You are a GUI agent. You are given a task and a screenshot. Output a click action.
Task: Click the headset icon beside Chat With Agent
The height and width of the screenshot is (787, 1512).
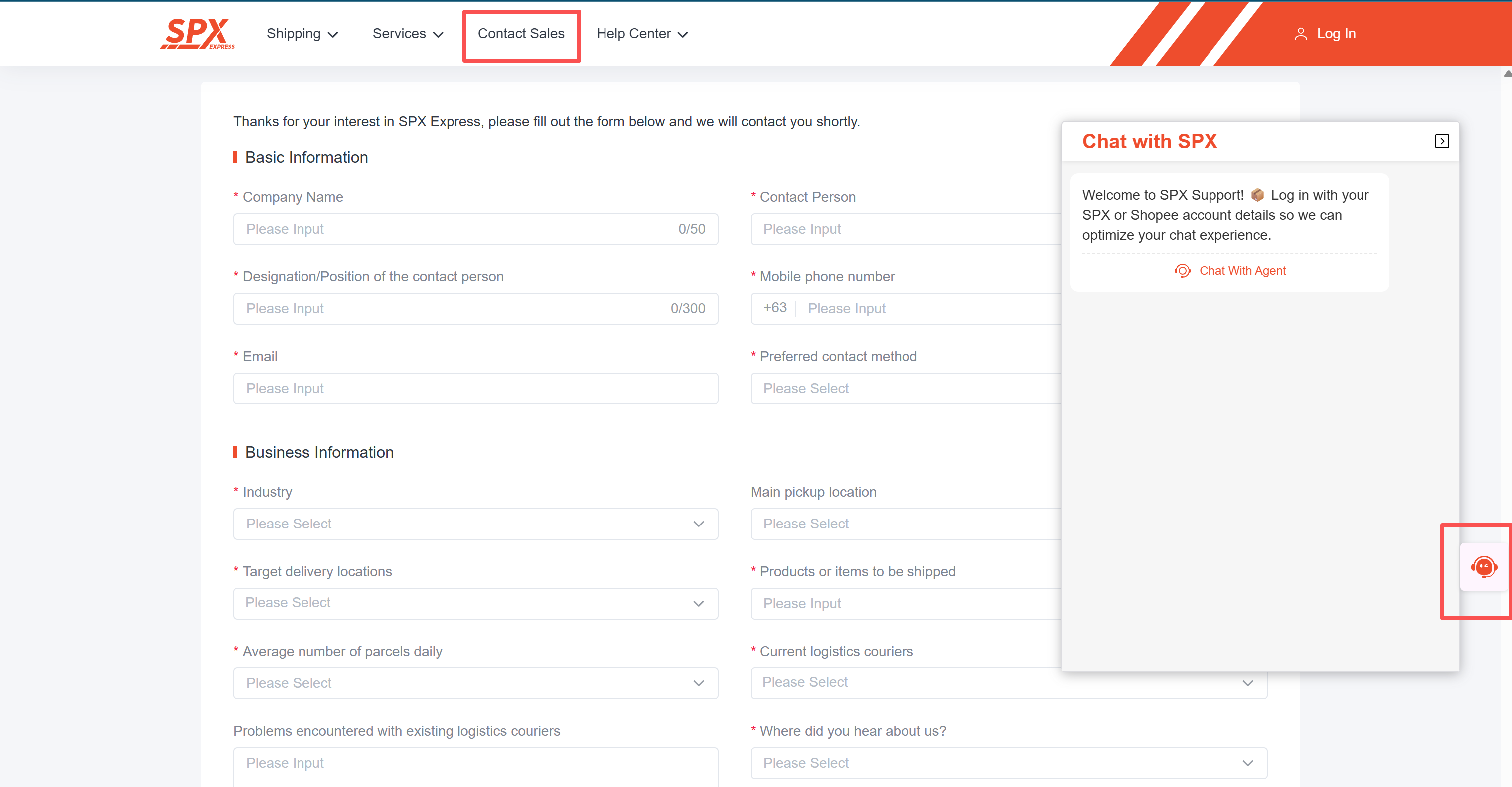click(x=1182, y=270)
